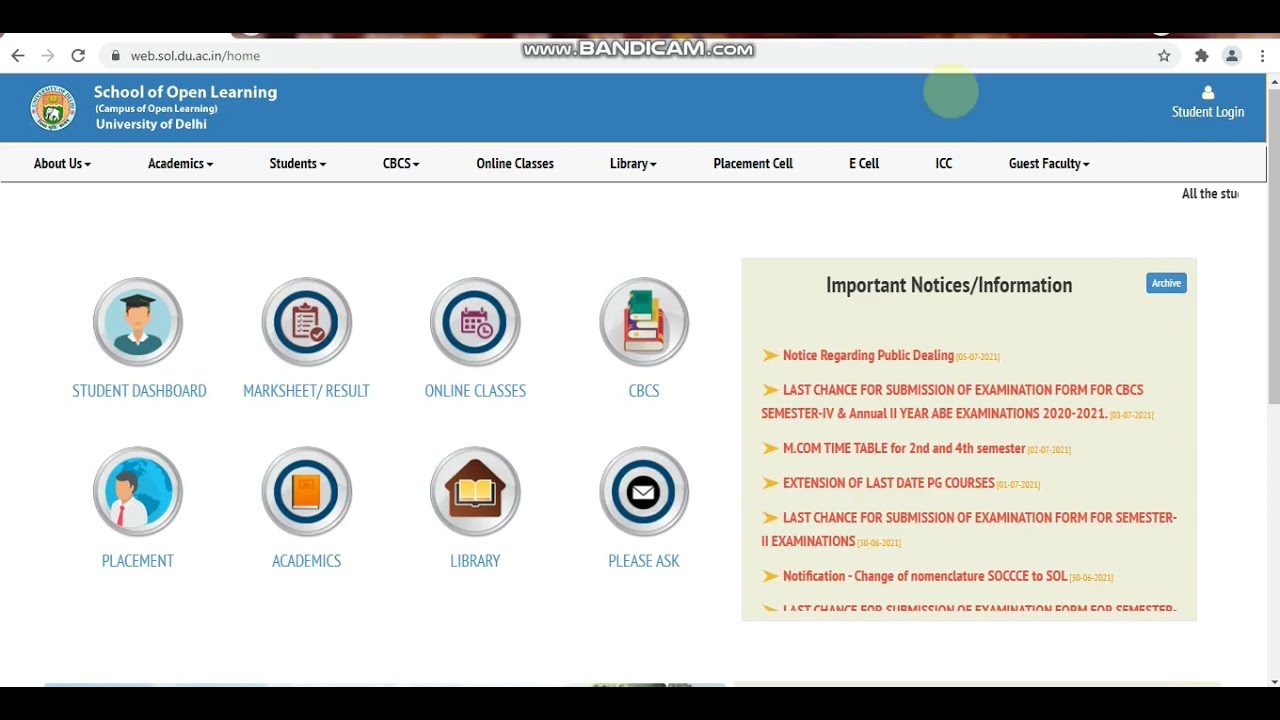The height and width of the screenshot is (720, 1280).
Task: Click School of Open Learning title
Action: point(185,92)
